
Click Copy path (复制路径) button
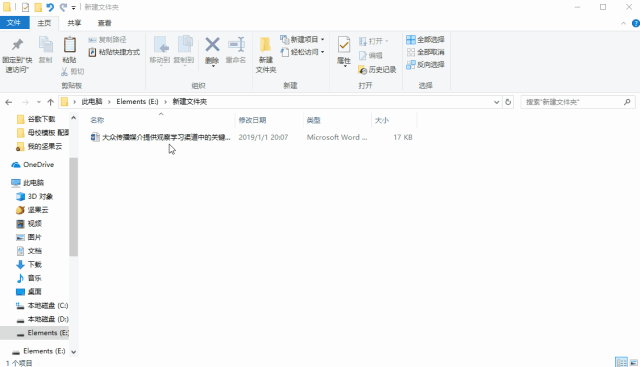click(x=107, y=40)
